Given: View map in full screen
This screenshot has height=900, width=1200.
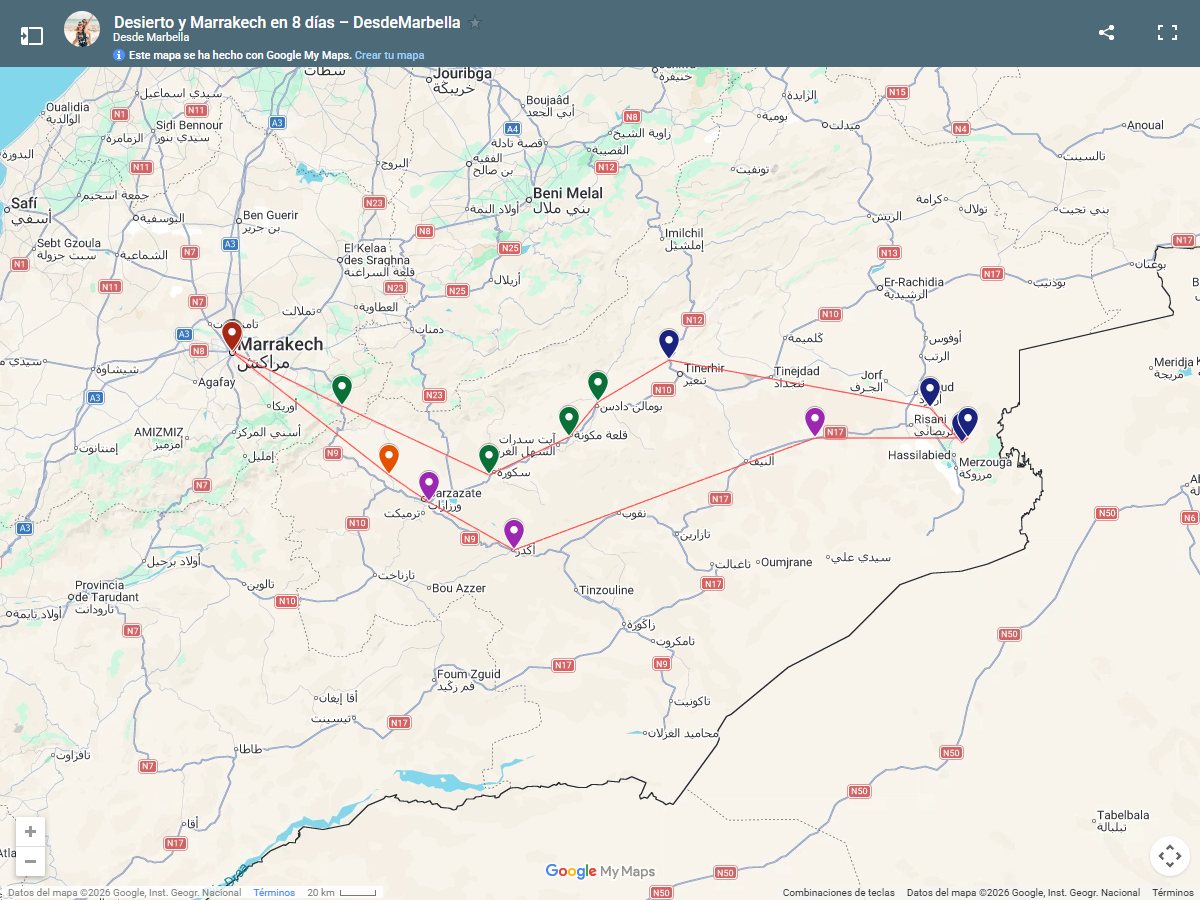Looking at the screenshot, I should pyautogui.click(x=1167, y=32).
